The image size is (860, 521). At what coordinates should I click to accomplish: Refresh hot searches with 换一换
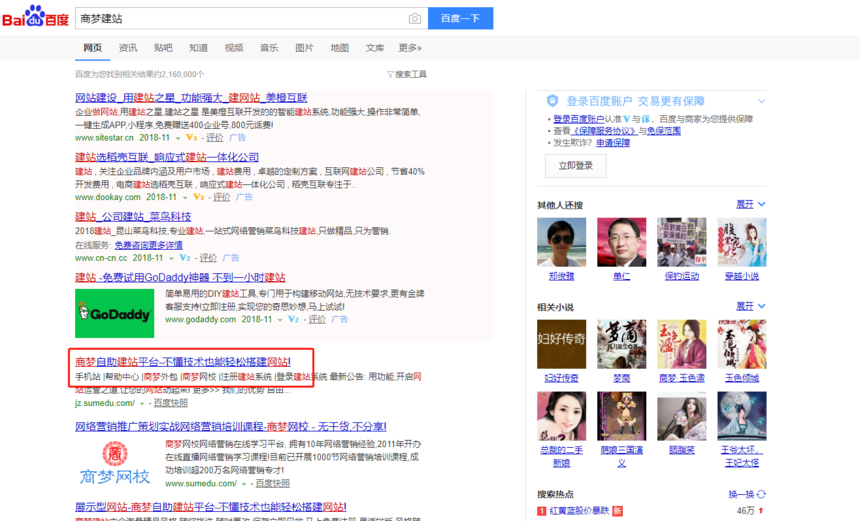747,494
